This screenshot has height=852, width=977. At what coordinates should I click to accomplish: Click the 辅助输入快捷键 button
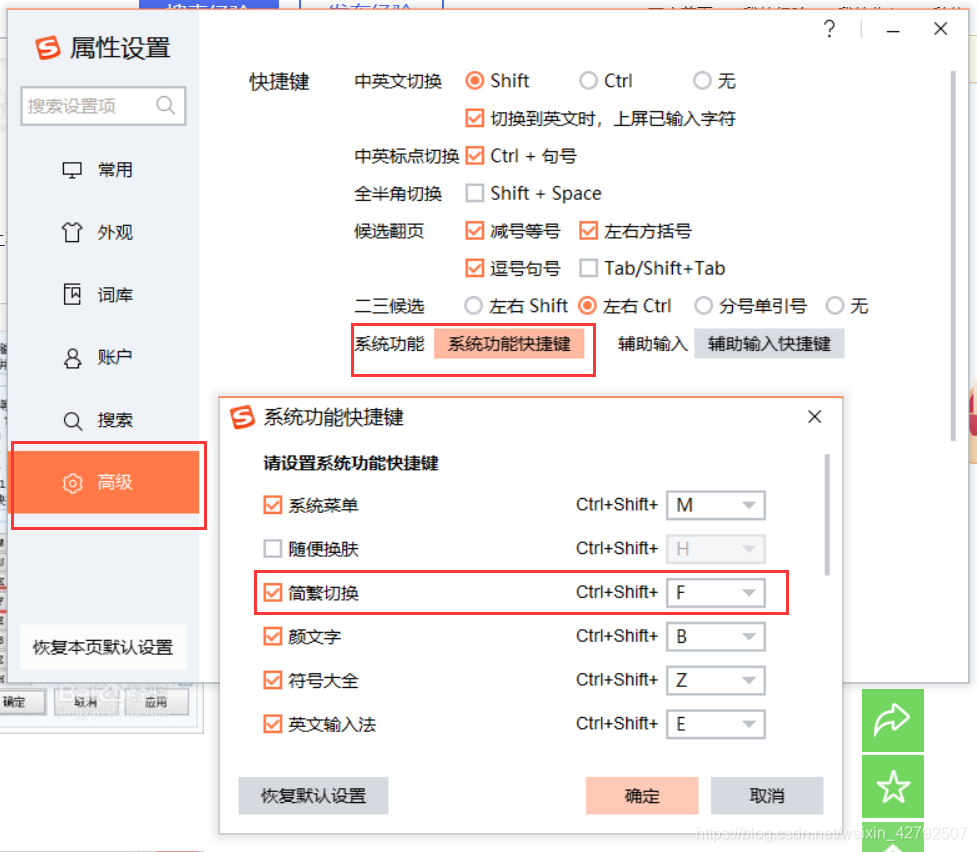pyautogui.click(x=769, y=343)
